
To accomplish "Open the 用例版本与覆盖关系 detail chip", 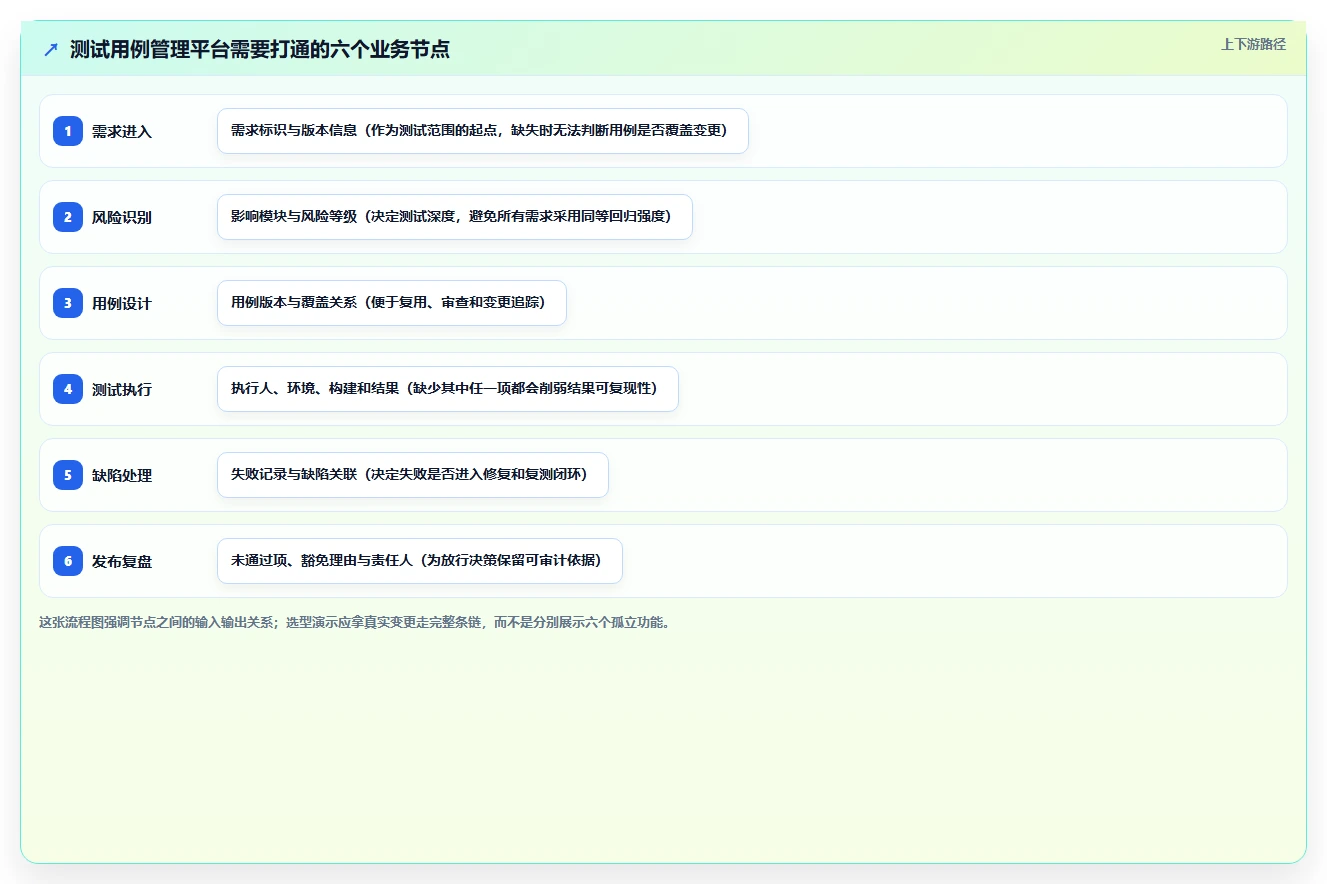I will (392, 303).
